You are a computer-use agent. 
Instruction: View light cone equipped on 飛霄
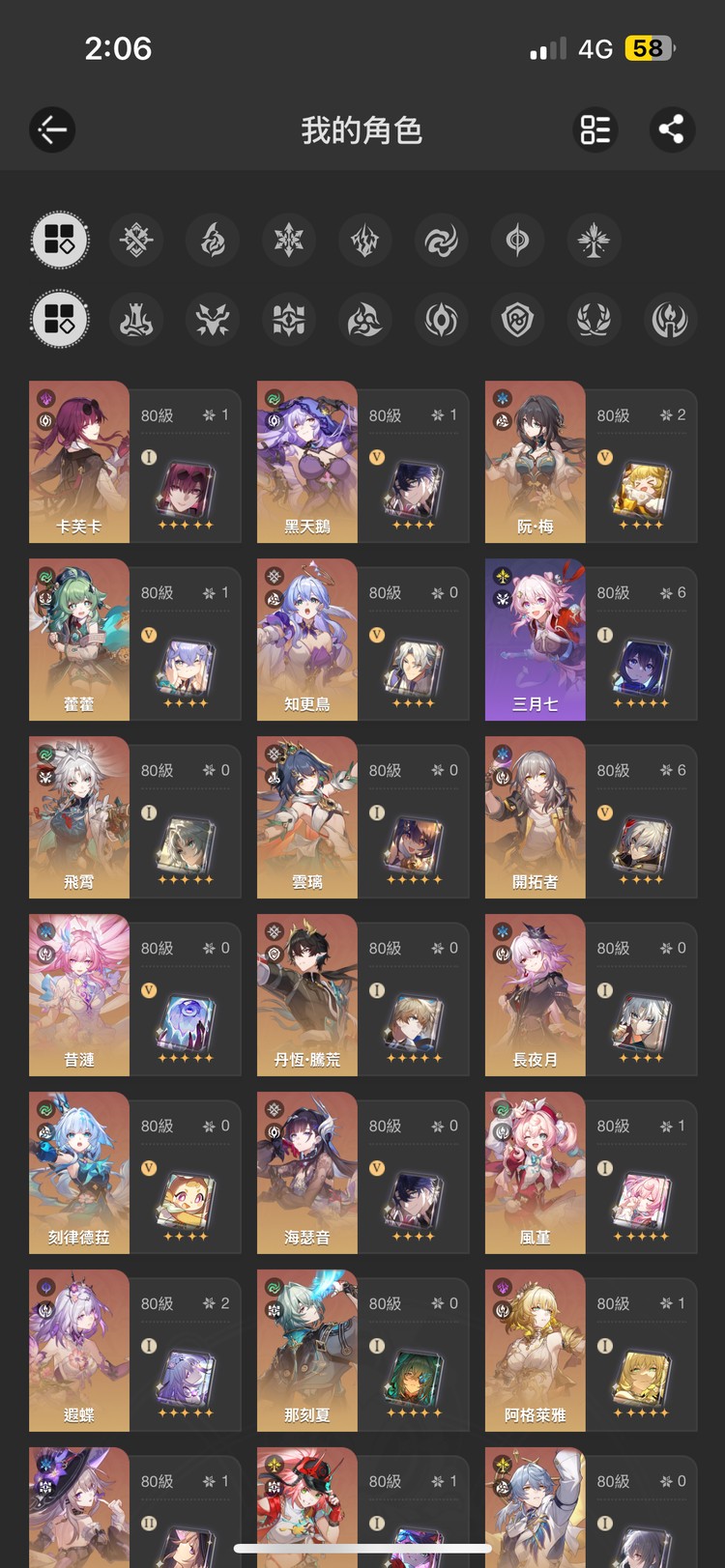[x=185, y=846]
